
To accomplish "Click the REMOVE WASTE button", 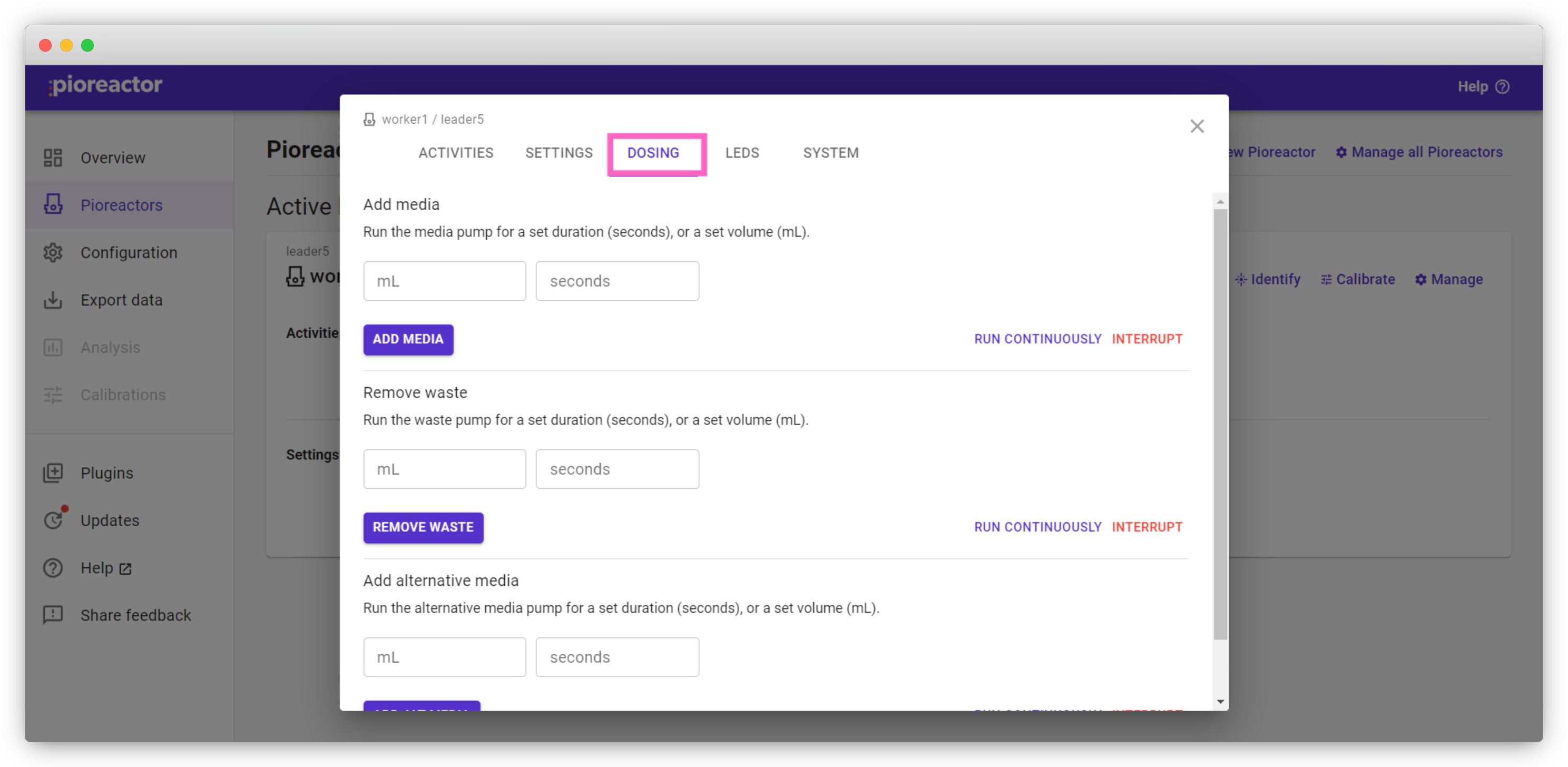I will 422,527.
